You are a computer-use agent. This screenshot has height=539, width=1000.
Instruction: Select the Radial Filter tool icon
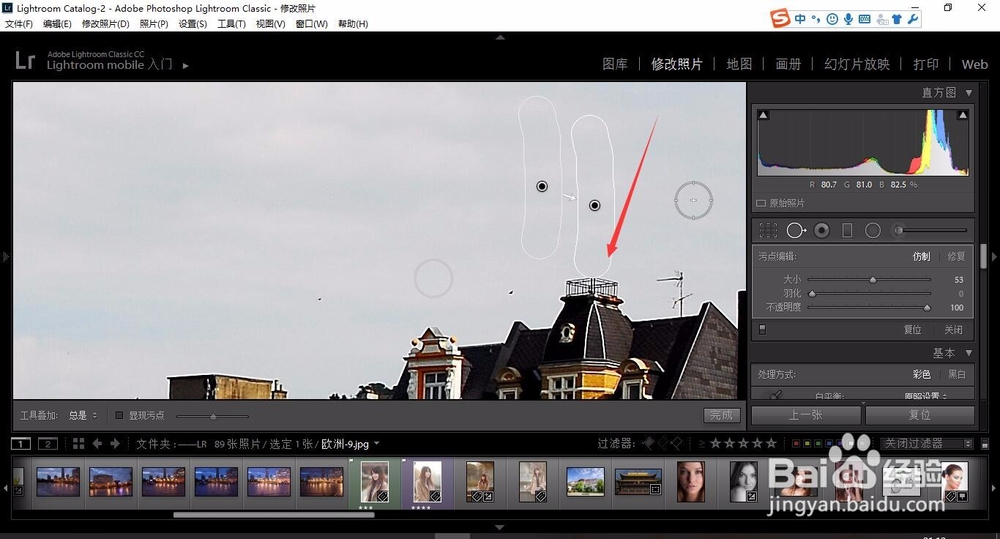[872, 230]
